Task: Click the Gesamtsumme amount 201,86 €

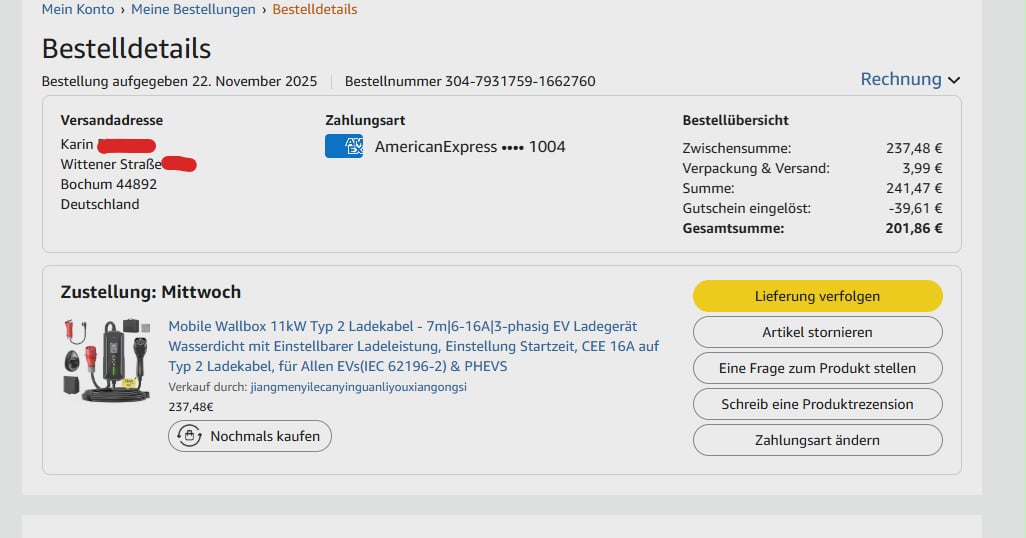Action: [914, 228]
